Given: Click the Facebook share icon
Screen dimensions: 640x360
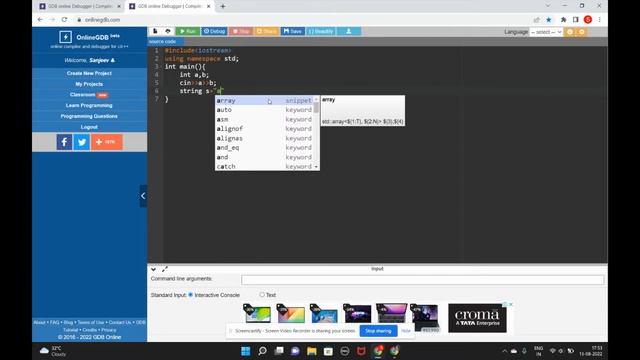Looking at the screenshot, I should tap(64, 142).
